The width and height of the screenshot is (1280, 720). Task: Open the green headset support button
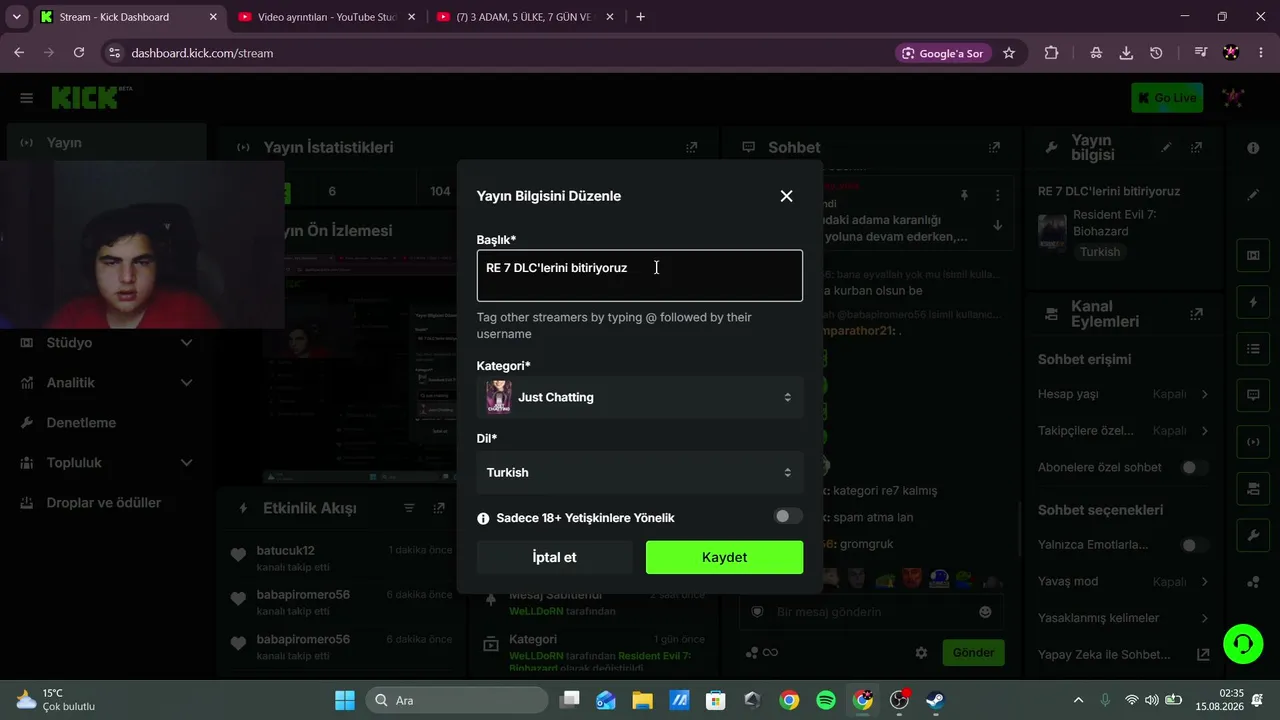tap(1243, 643)
